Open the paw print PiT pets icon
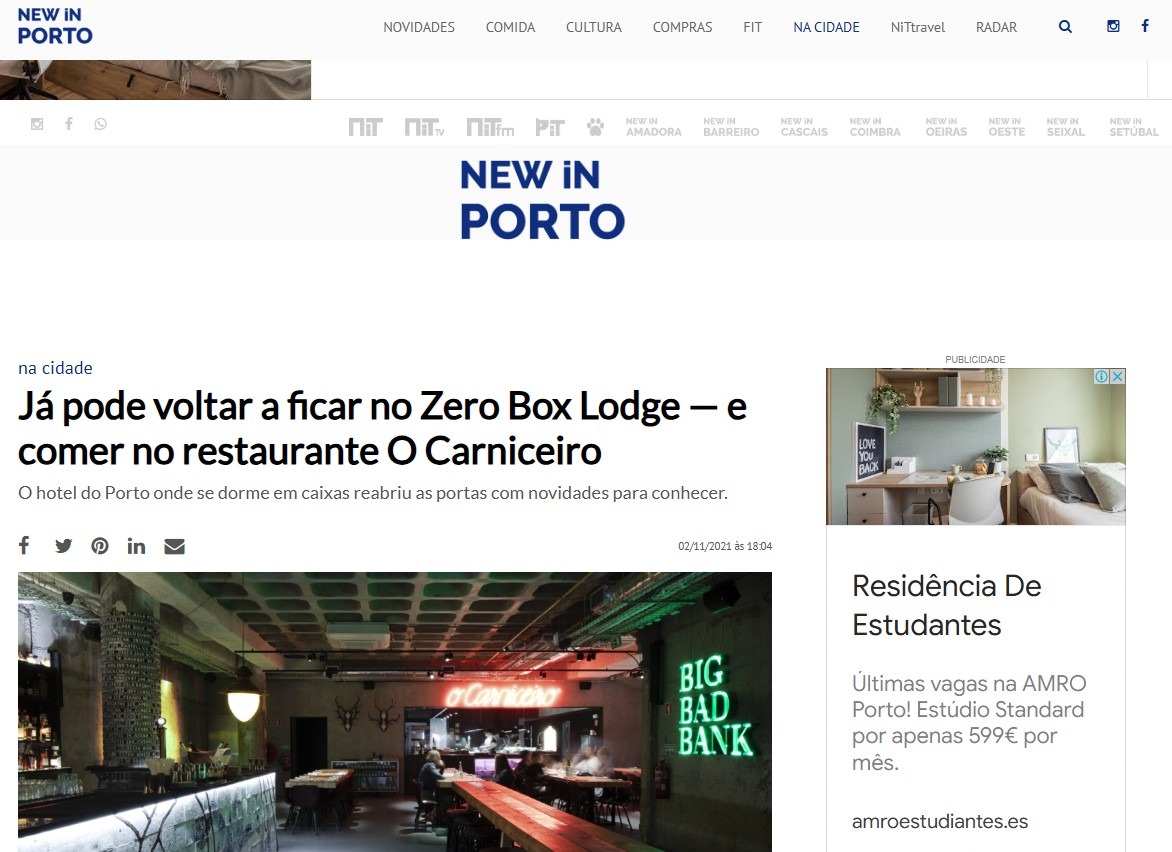Image resolution: width=1172 pixels, height=852 pixels. (x=596, y=127)
